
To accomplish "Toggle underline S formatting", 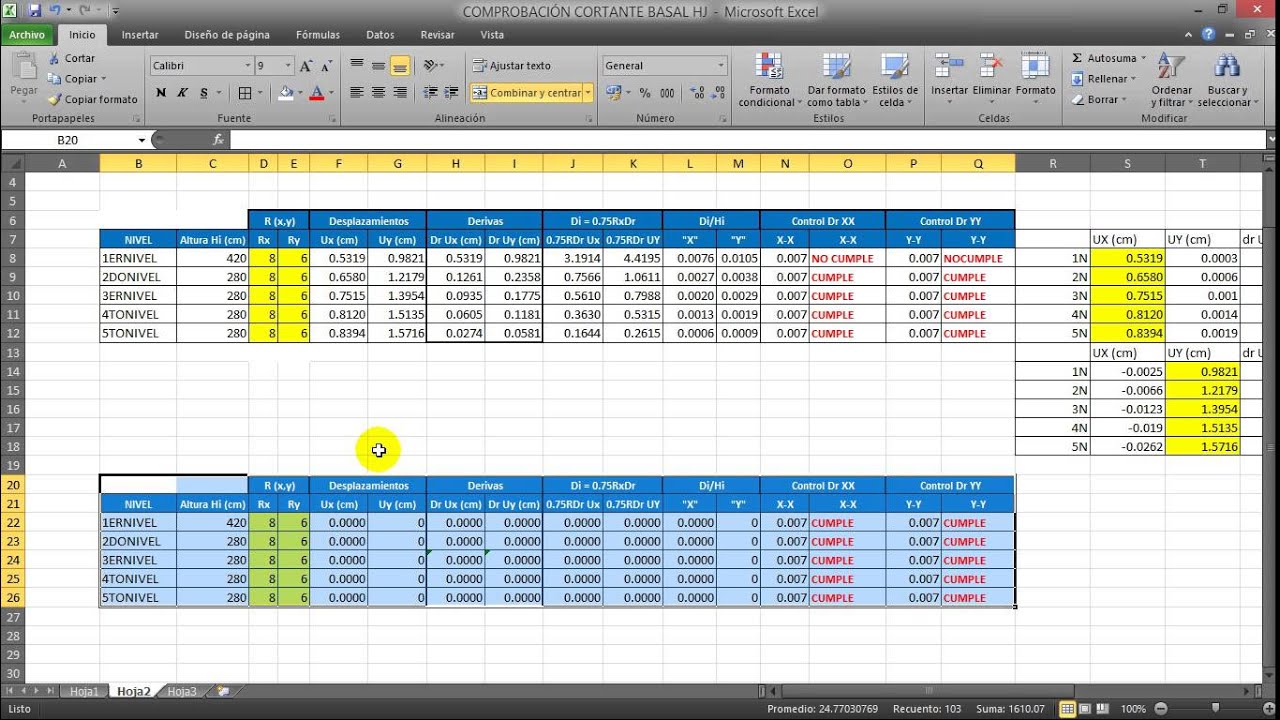I will (x=204, y=93).
